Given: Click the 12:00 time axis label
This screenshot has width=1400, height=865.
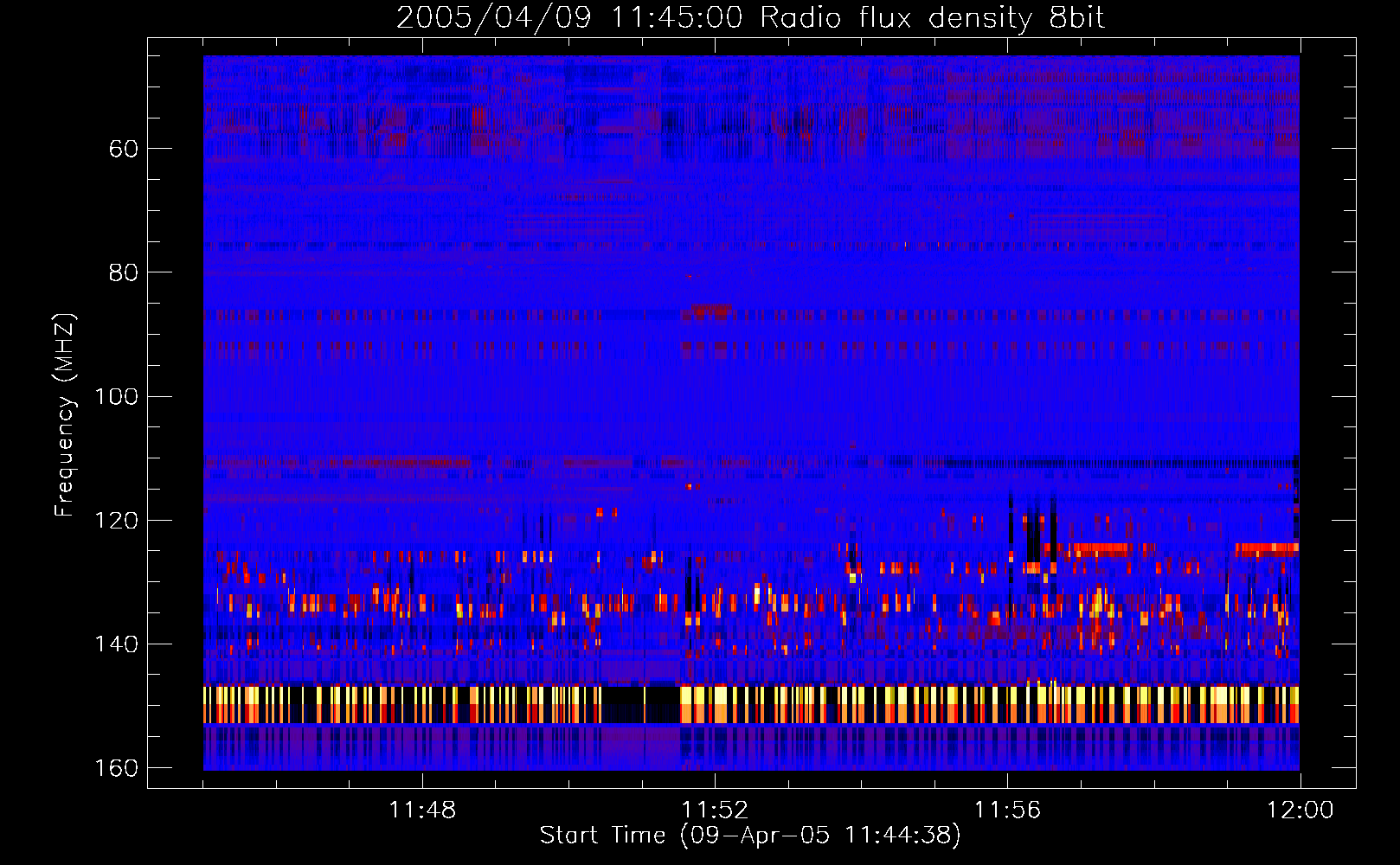Looking at the screenshot, I should tap(1300, 811).
